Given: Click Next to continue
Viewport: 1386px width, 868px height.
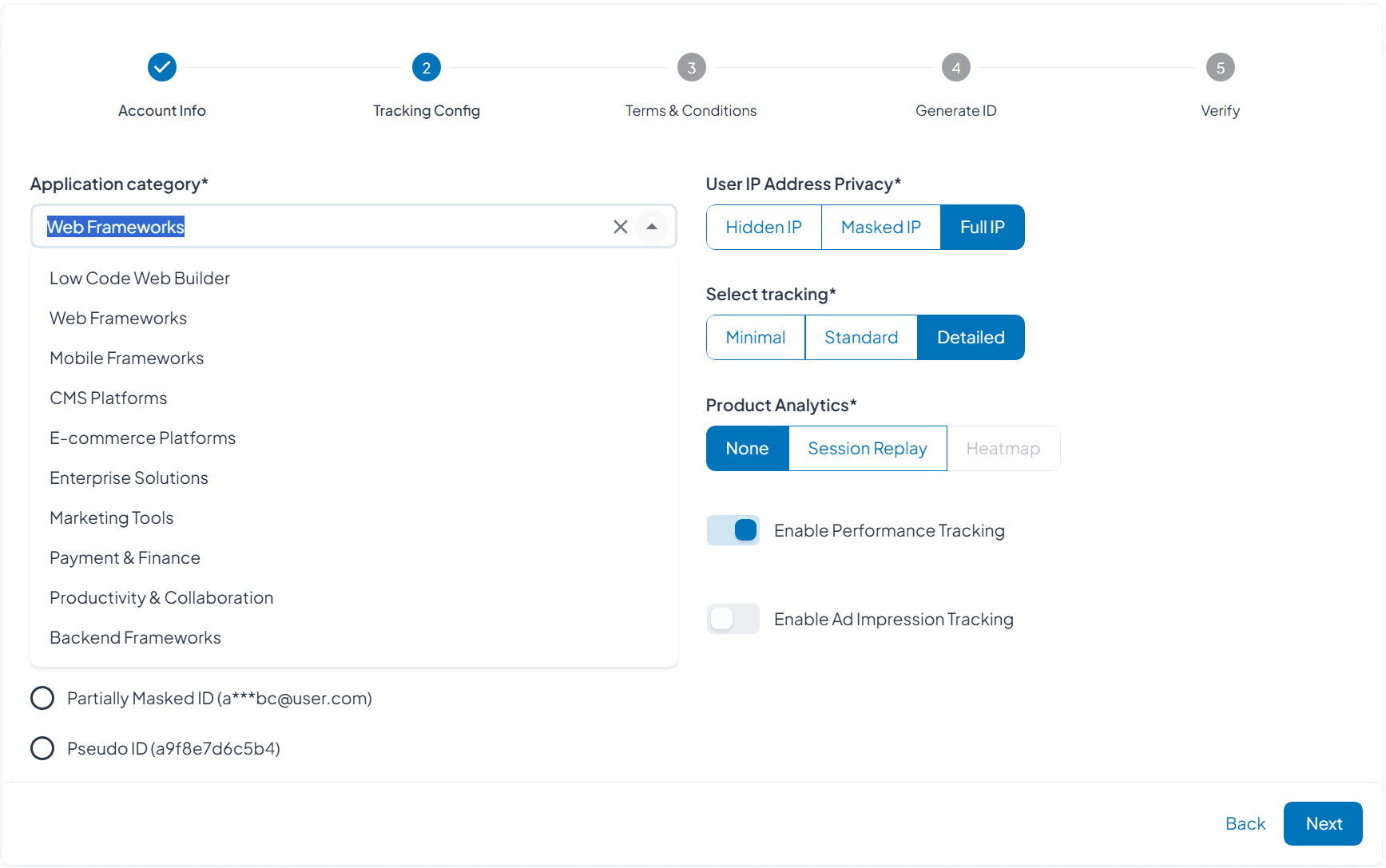Looking at the screenshot, I should [1324, 823].
